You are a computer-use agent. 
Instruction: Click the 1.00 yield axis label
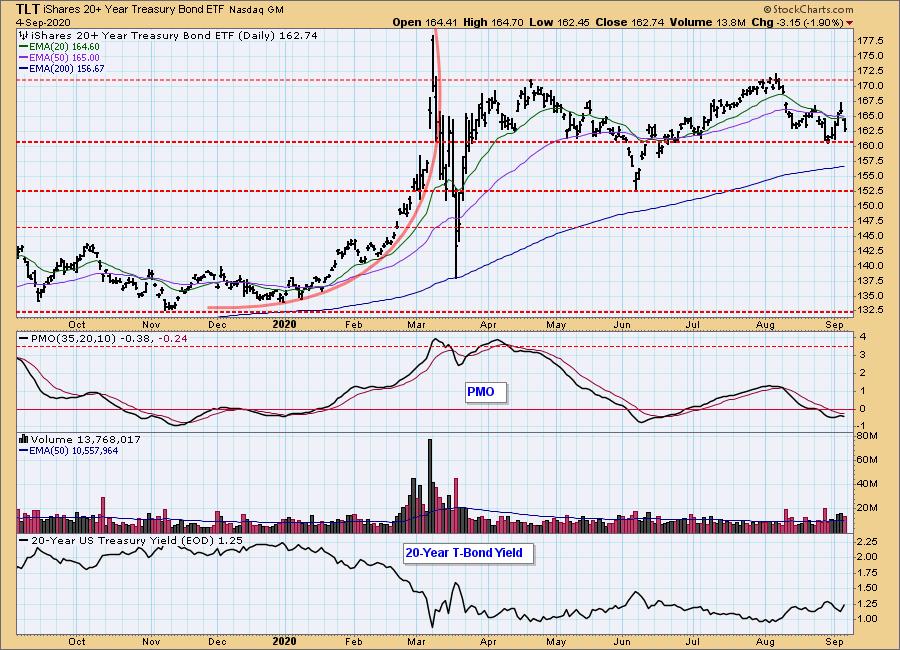tap(867, 619)
